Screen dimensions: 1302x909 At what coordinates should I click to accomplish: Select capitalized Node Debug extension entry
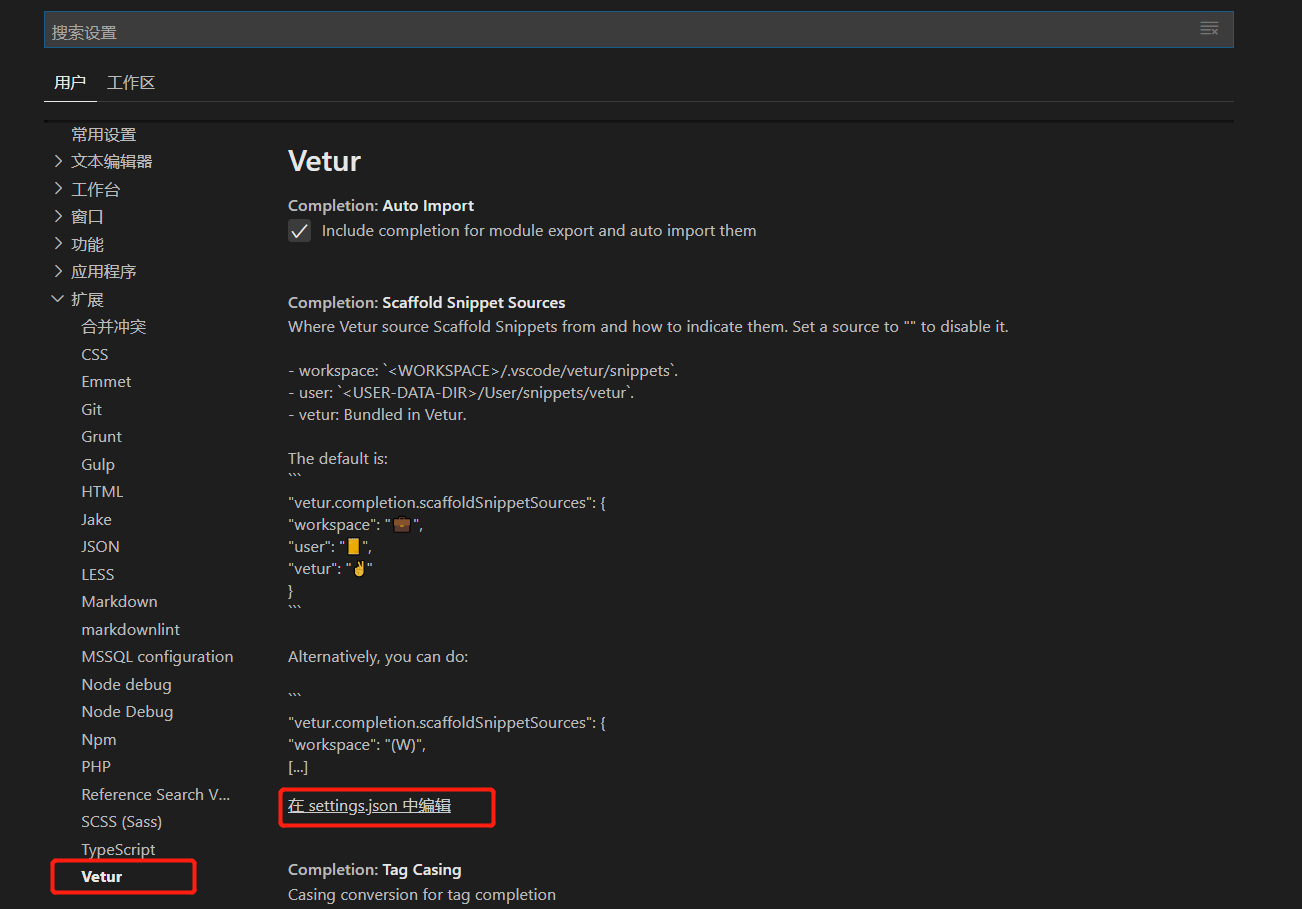click(x=127, y=711)
